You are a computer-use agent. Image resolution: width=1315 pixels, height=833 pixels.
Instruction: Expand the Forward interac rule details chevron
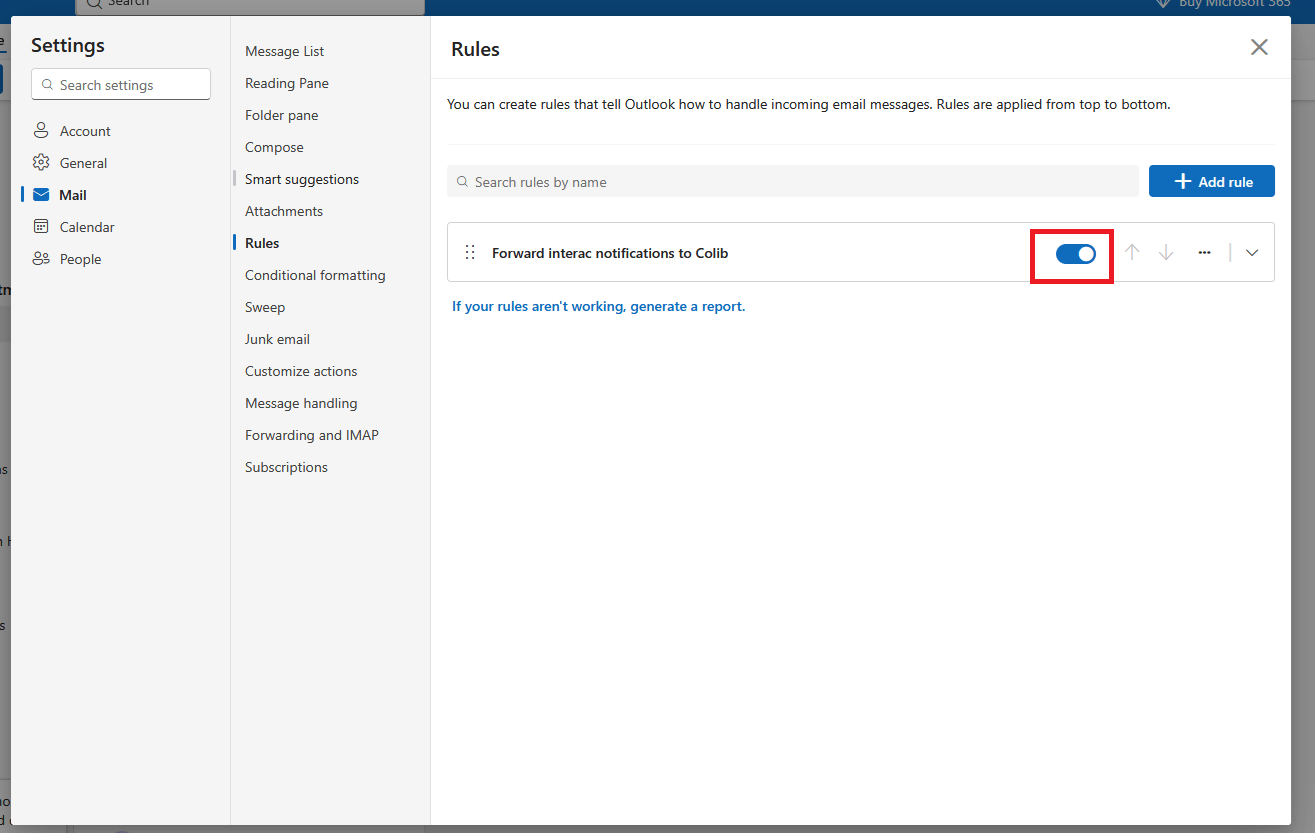tap(1252, 253)
